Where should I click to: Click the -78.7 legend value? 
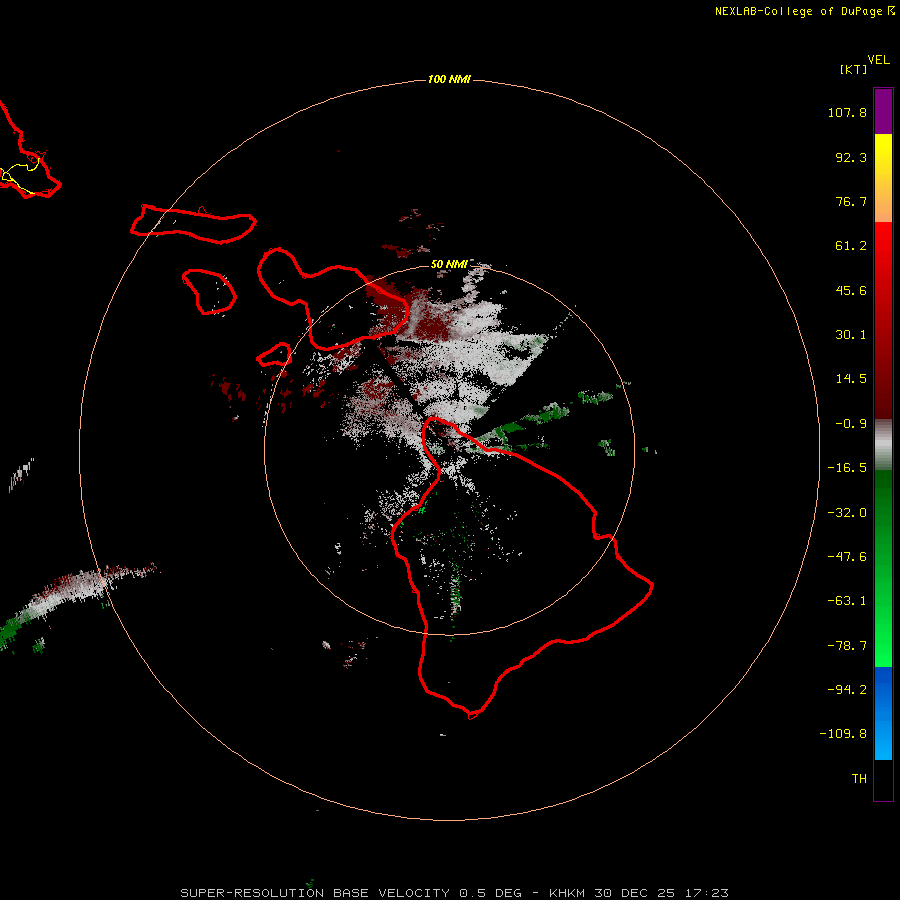click(847, 646)
